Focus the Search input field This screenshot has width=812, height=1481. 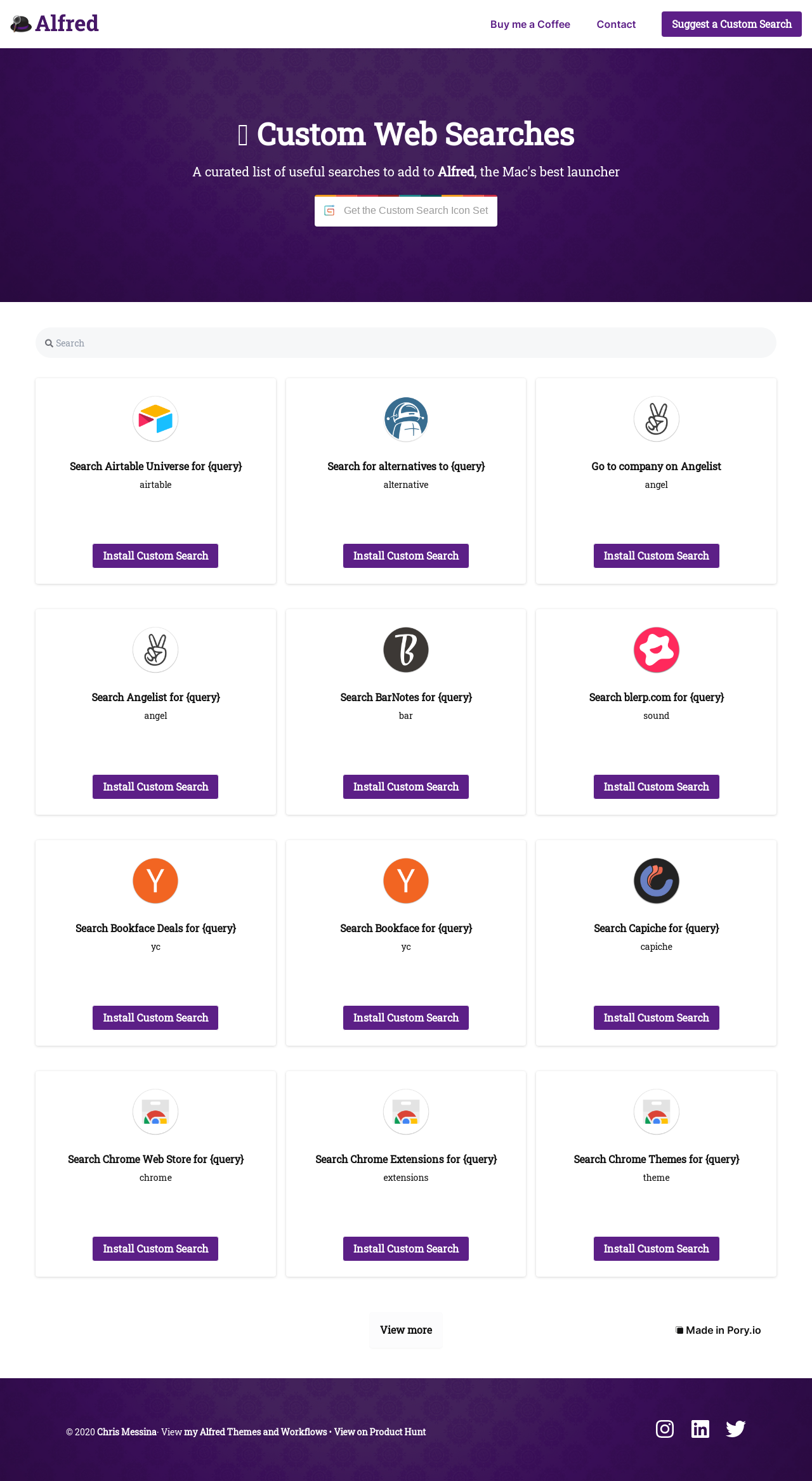click(406, 343)
